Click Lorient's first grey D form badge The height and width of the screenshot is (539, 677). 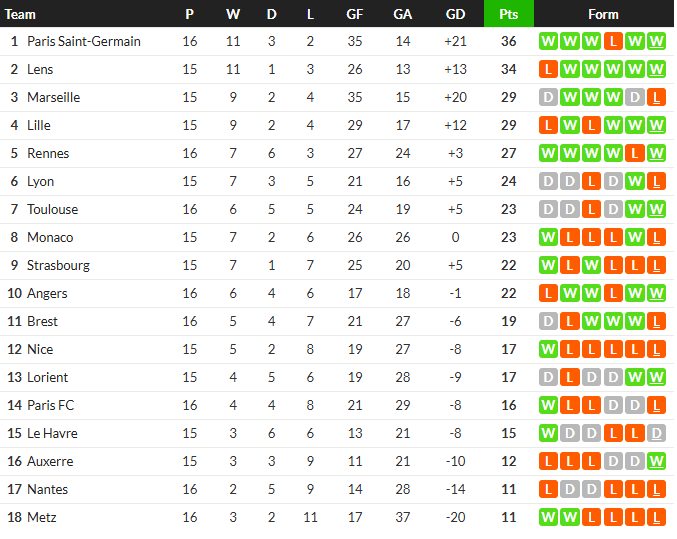(548, 377)
